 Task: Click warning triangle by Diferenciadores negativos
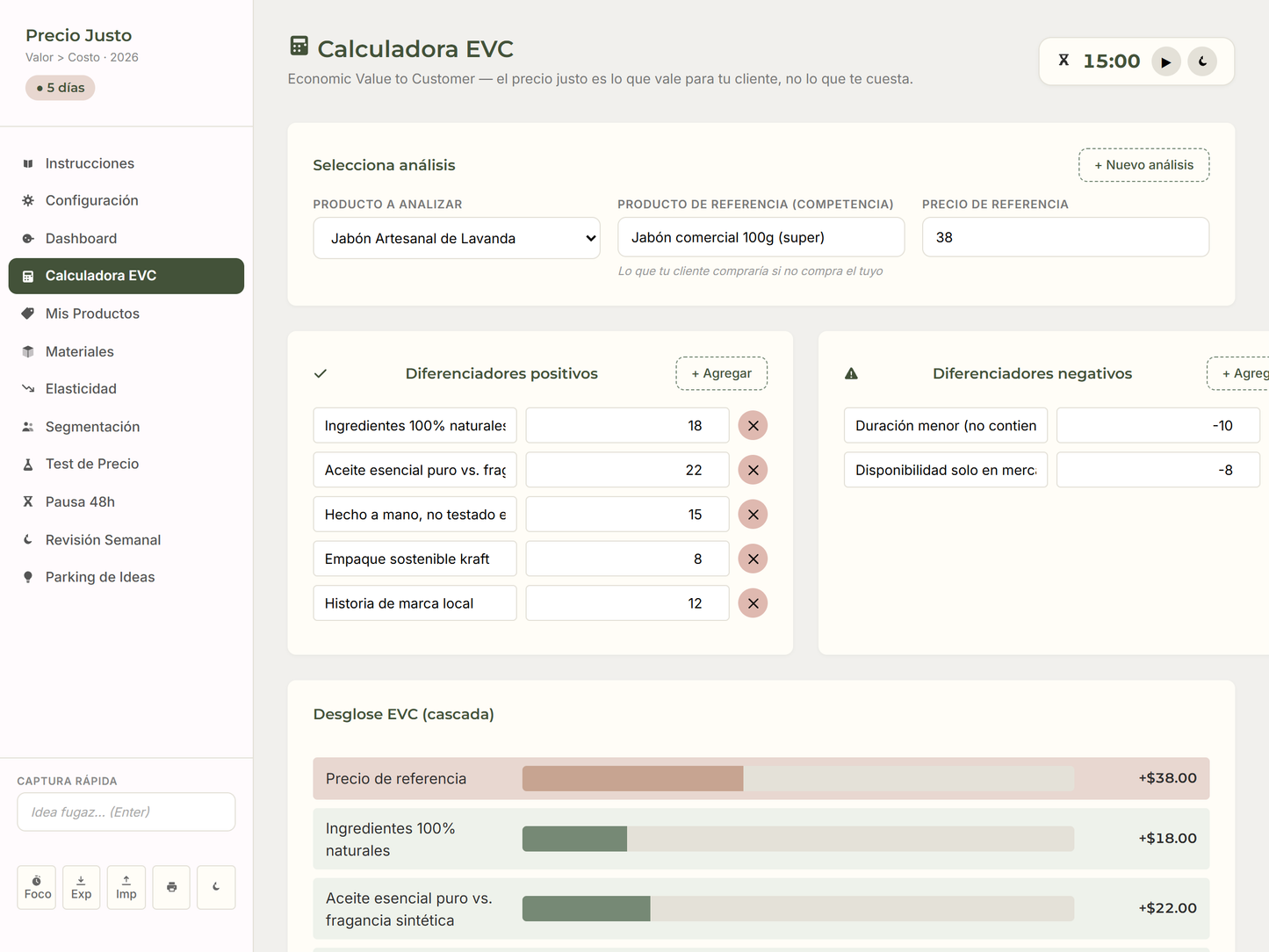(x=851, y=373)
